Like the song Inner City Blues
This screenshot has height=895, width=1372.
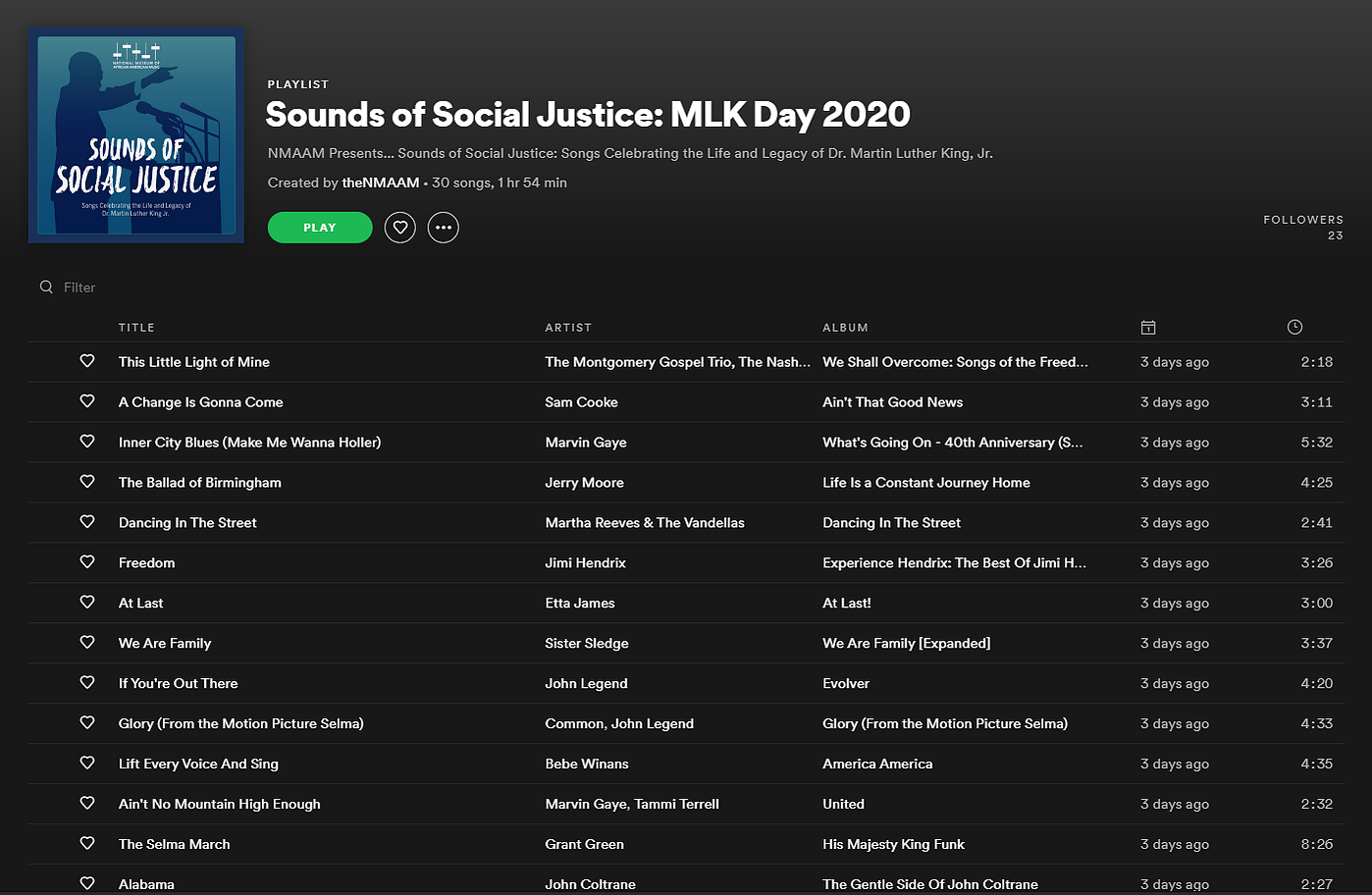[x=87, y=442]
